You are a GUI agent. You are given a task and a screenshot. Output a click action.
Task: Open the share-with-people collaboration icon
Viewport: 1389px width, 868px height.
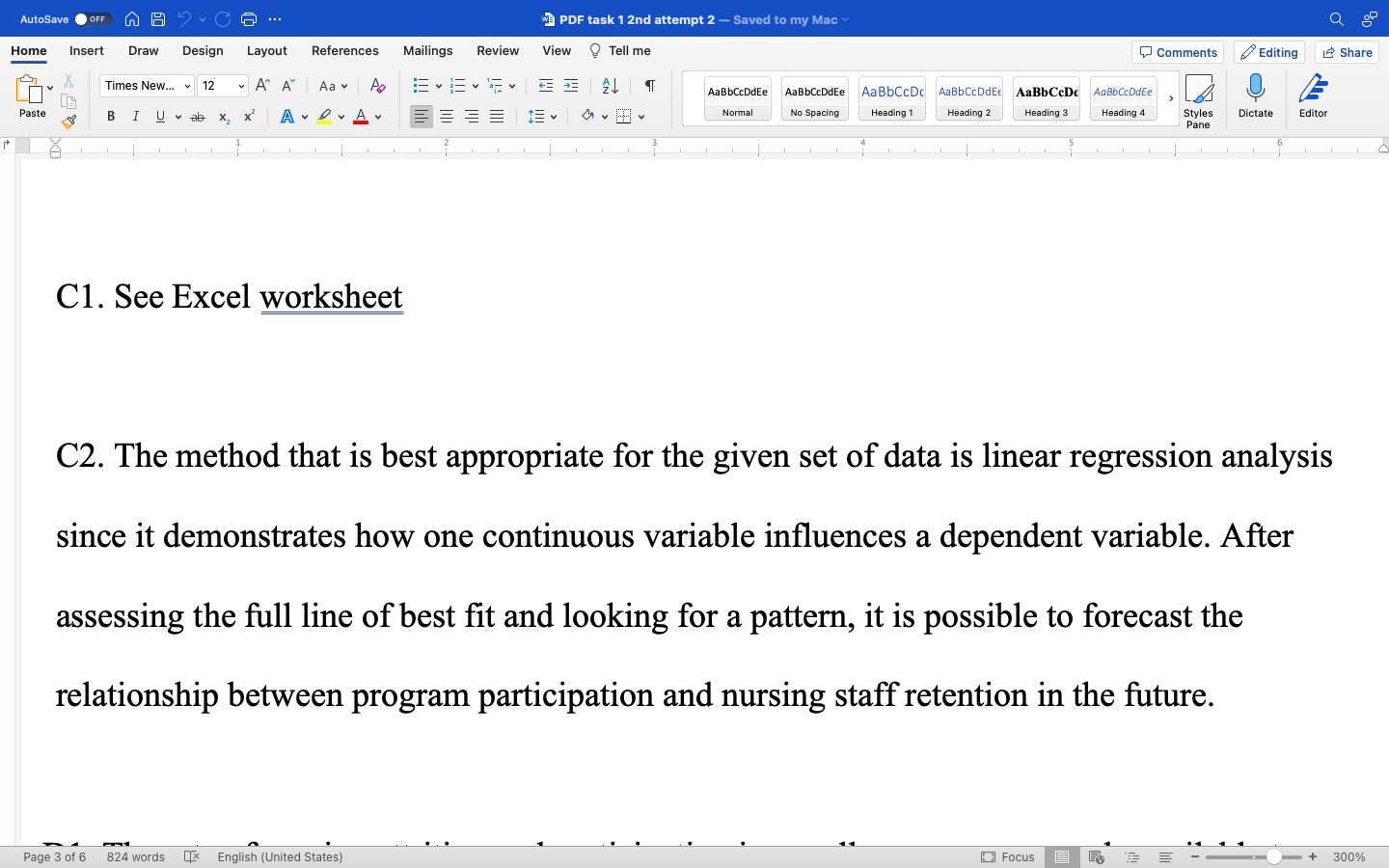coord(1370,19)
